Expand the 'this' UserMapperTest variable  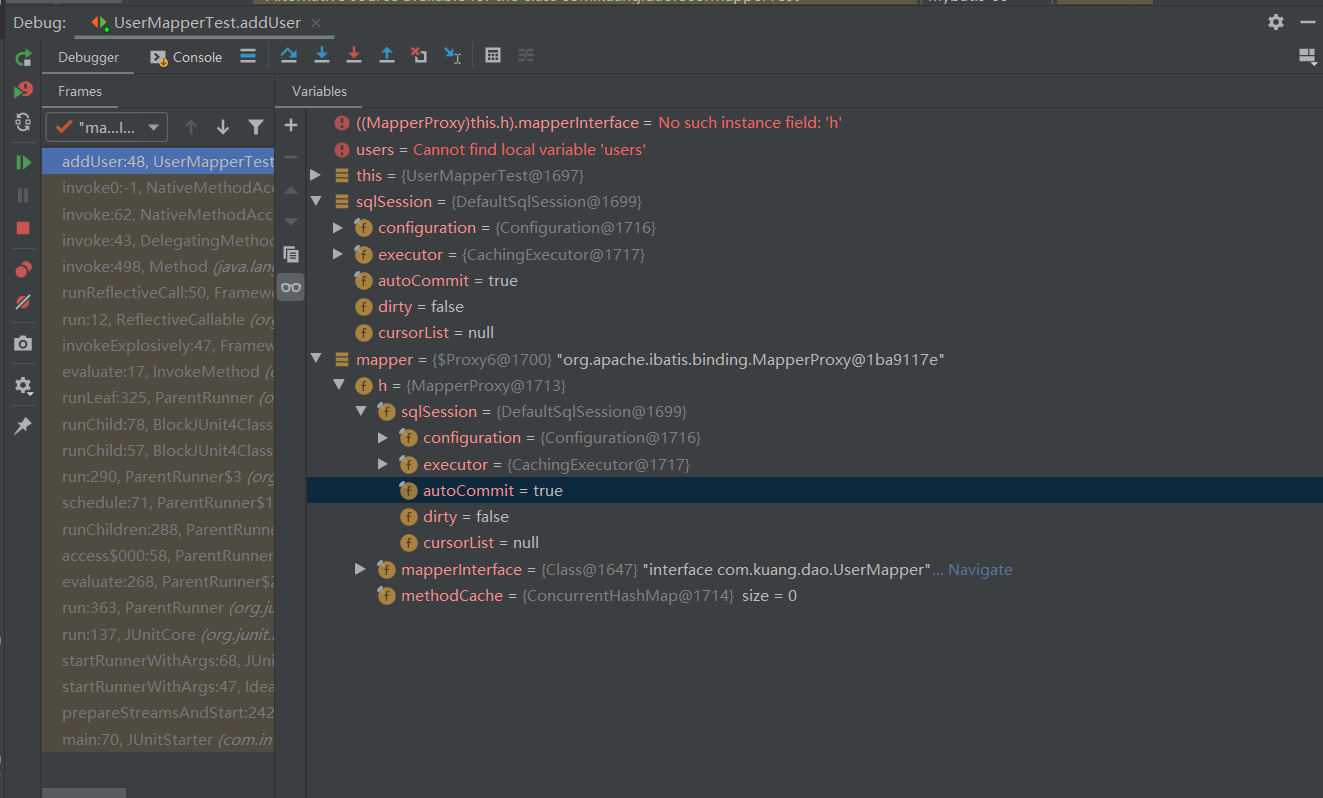(316, 175)
